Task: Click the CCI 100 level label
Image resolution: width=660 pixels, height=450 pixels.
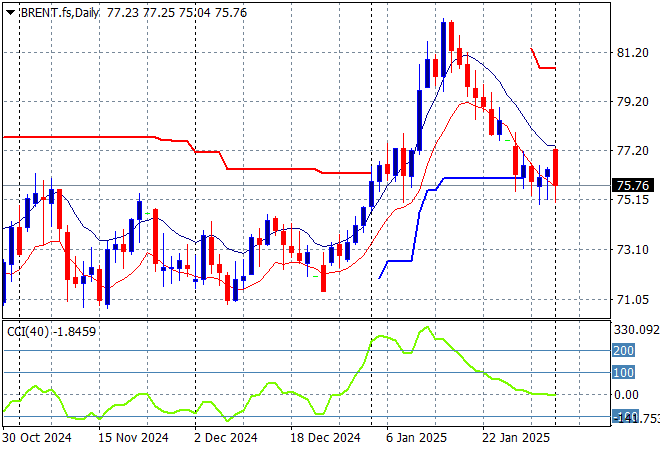Action: tap(623, 373)
